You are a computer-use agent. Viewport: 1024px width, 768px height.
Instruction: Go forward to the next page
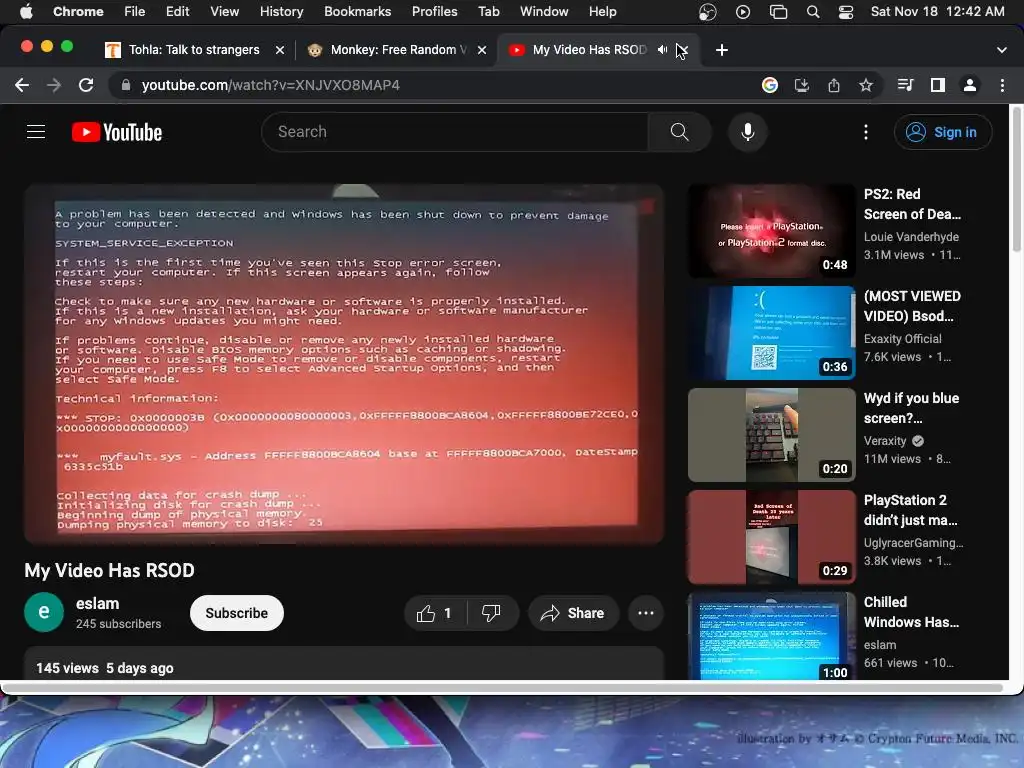54,85
